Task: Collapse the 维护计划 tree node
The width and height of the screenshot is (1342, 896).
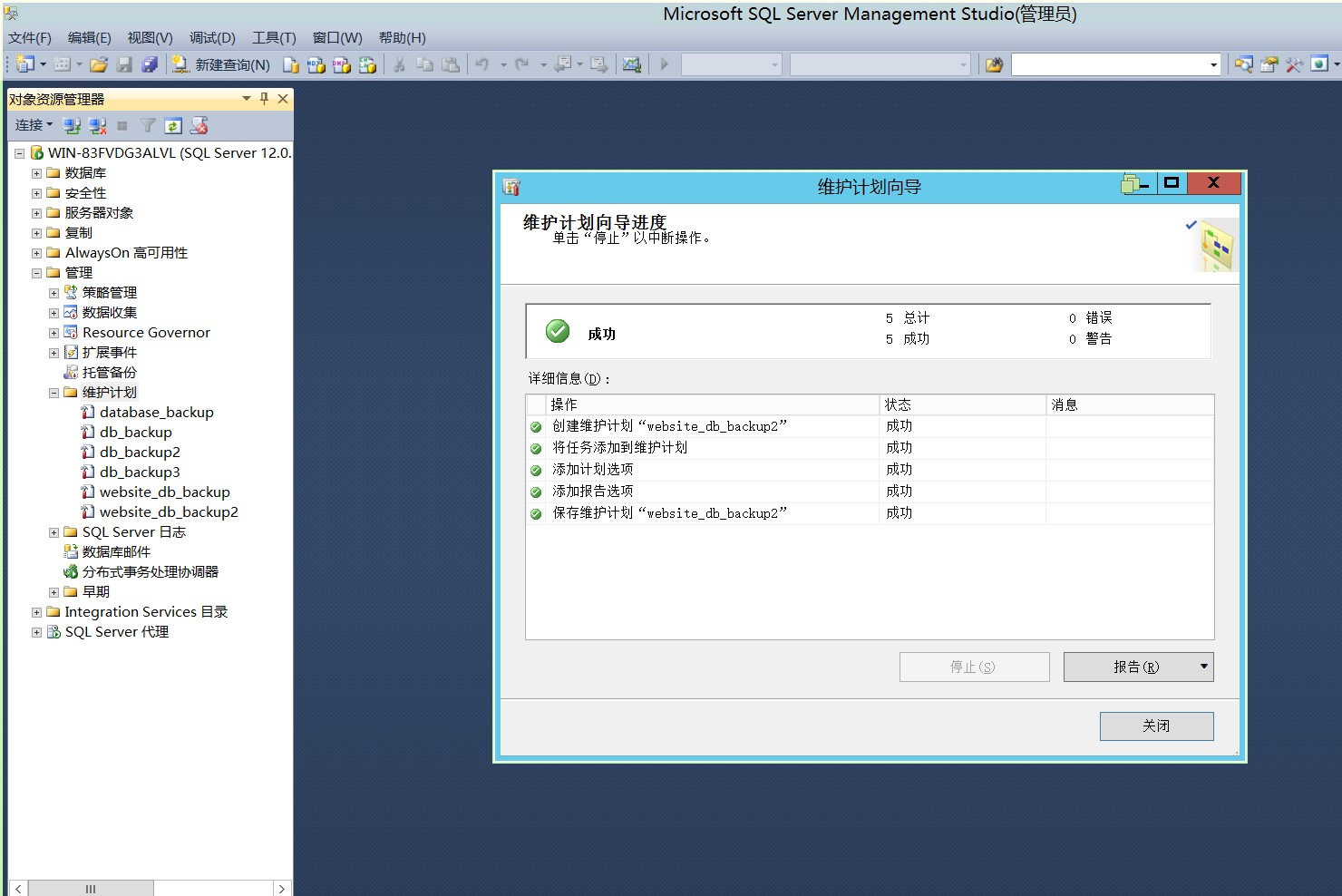Action: (53, 392)
